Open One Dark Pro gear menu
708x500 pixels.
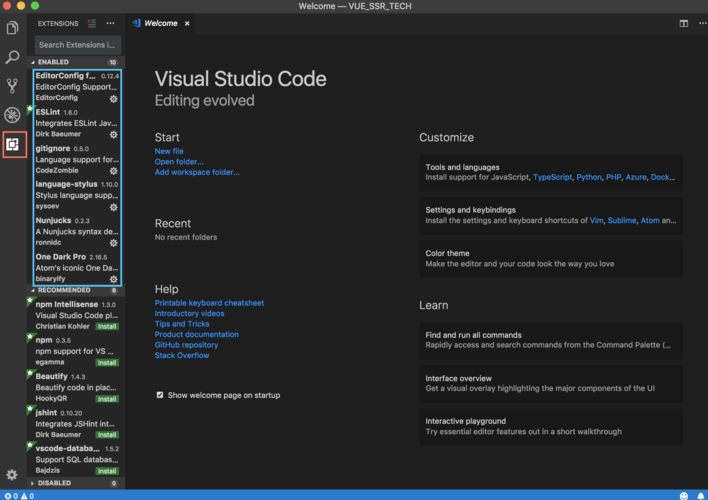[x=114, y=279]
